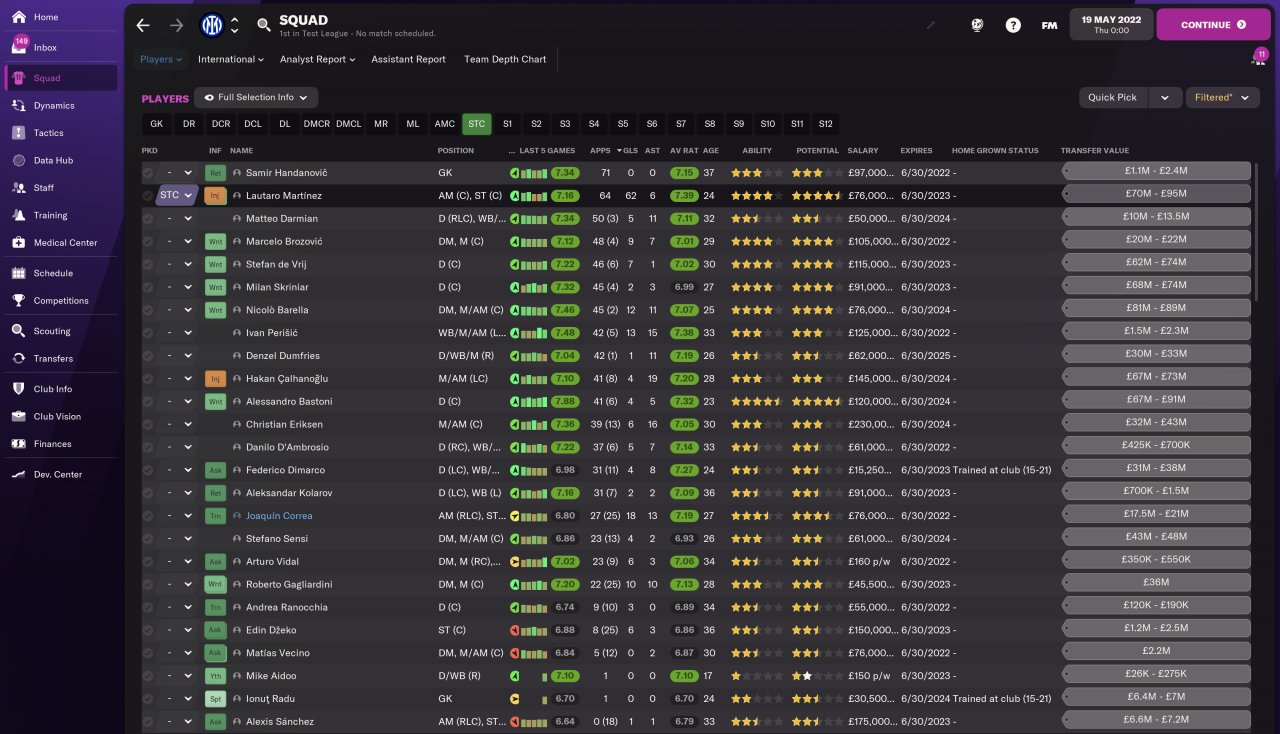Open notifications icon showing badge 11
Image resolution: width=1280 pixels, height=734 pixels.
[x=1258, y=58]
